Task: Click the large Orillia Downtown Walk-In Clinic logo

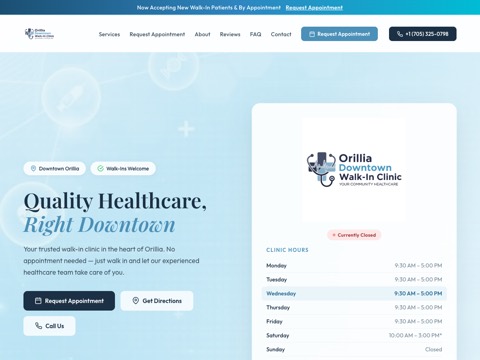Action: (354, 170)
